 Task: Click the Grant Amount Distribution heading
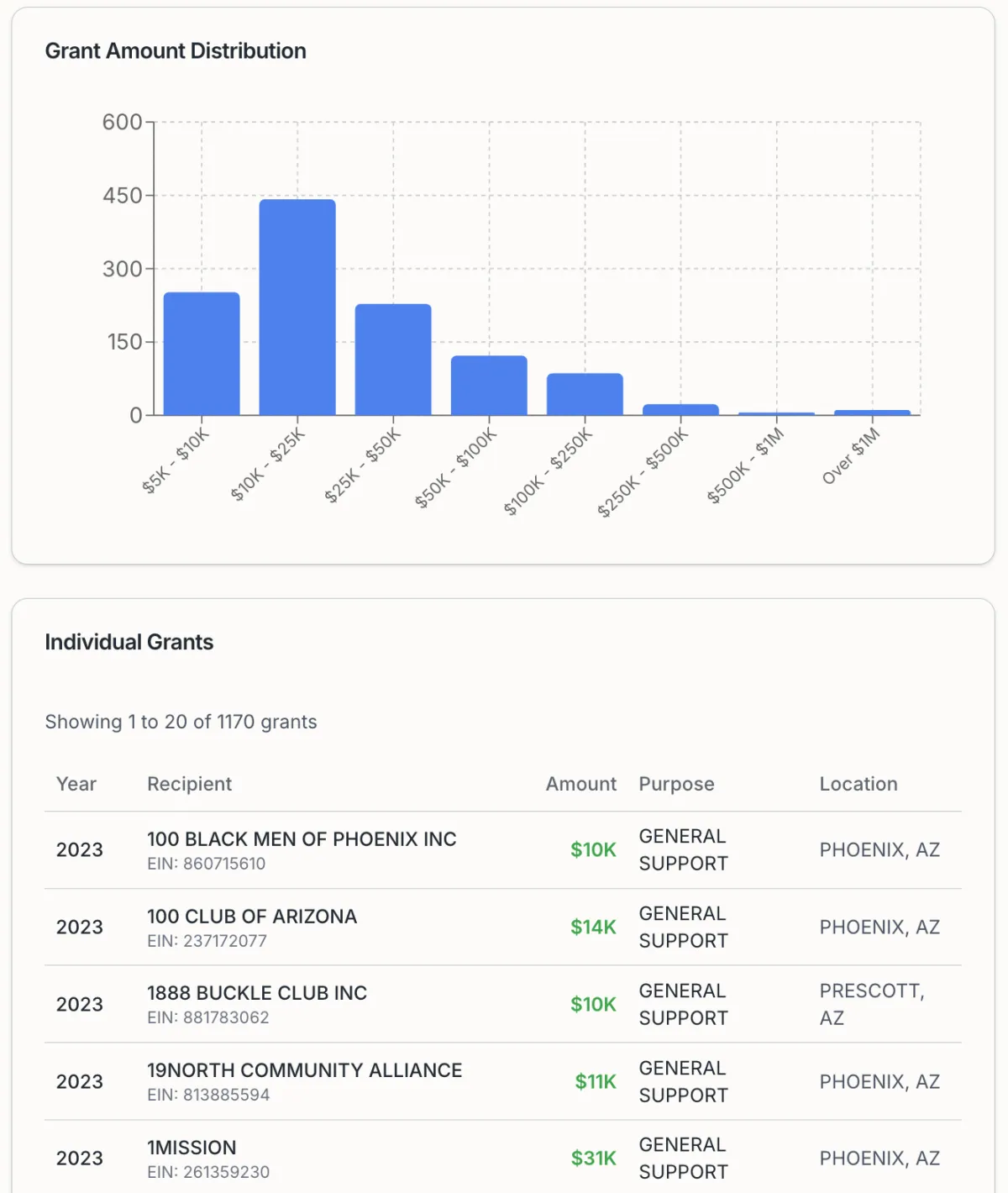(176, 51)
